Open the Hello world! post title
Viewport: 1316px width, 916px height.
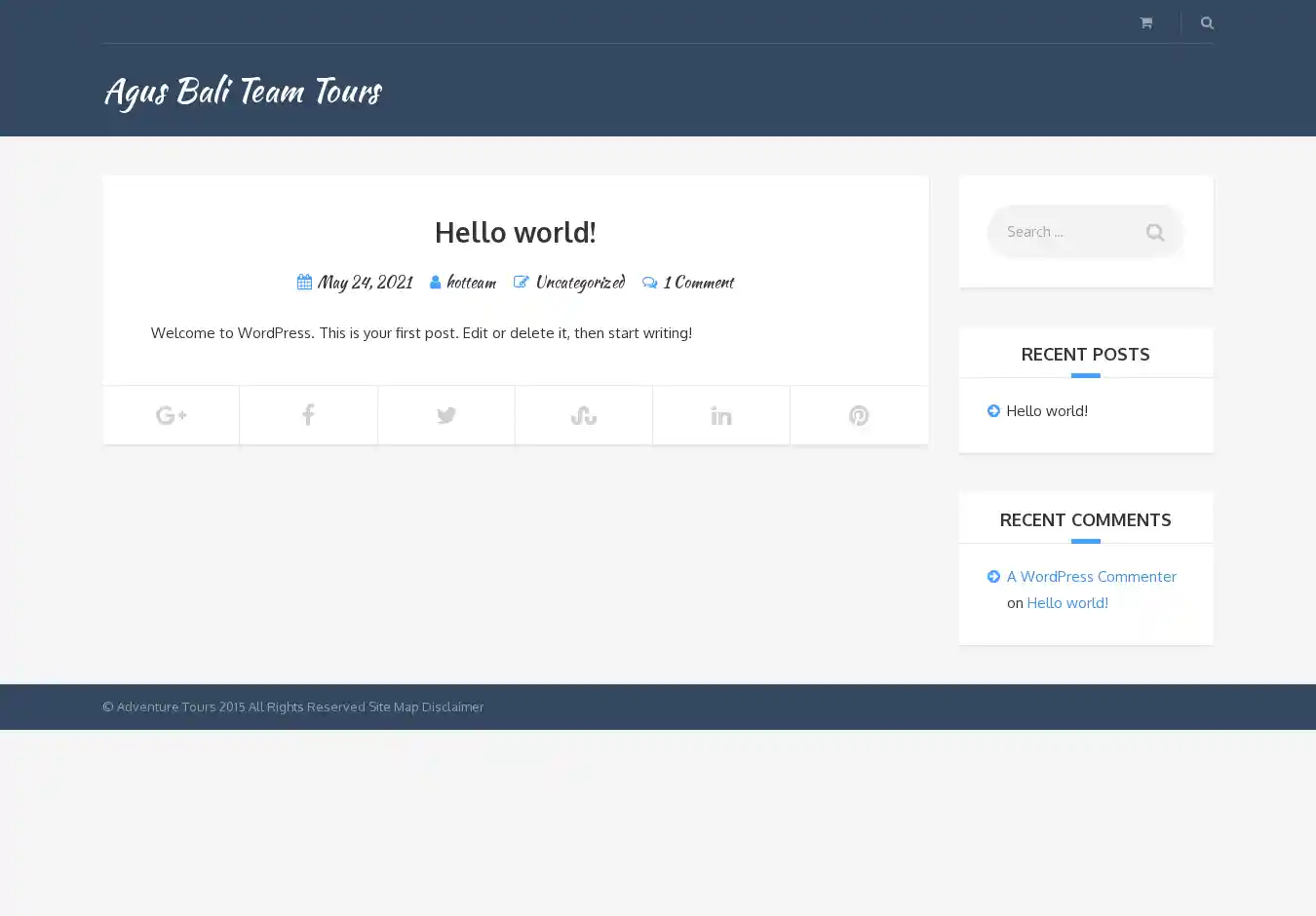coord(515,232)
